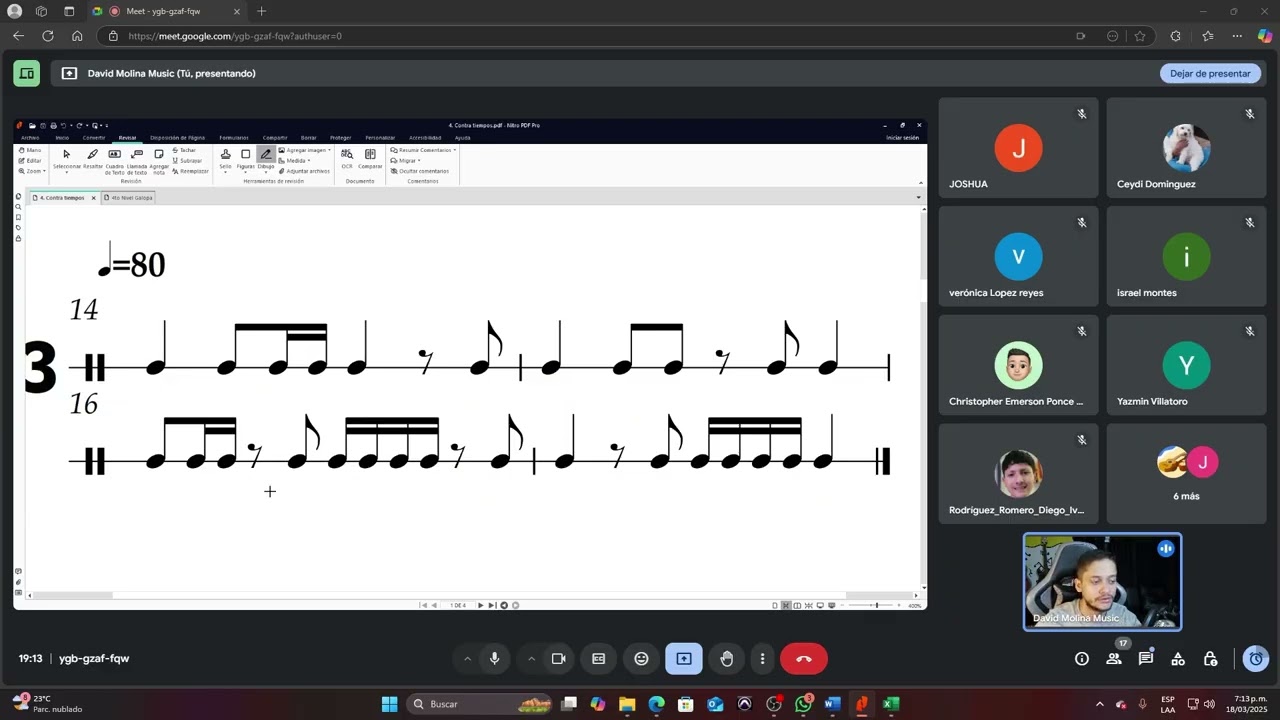
Task: Expand camera video settings arrow
Action: [x=531, y=659]
